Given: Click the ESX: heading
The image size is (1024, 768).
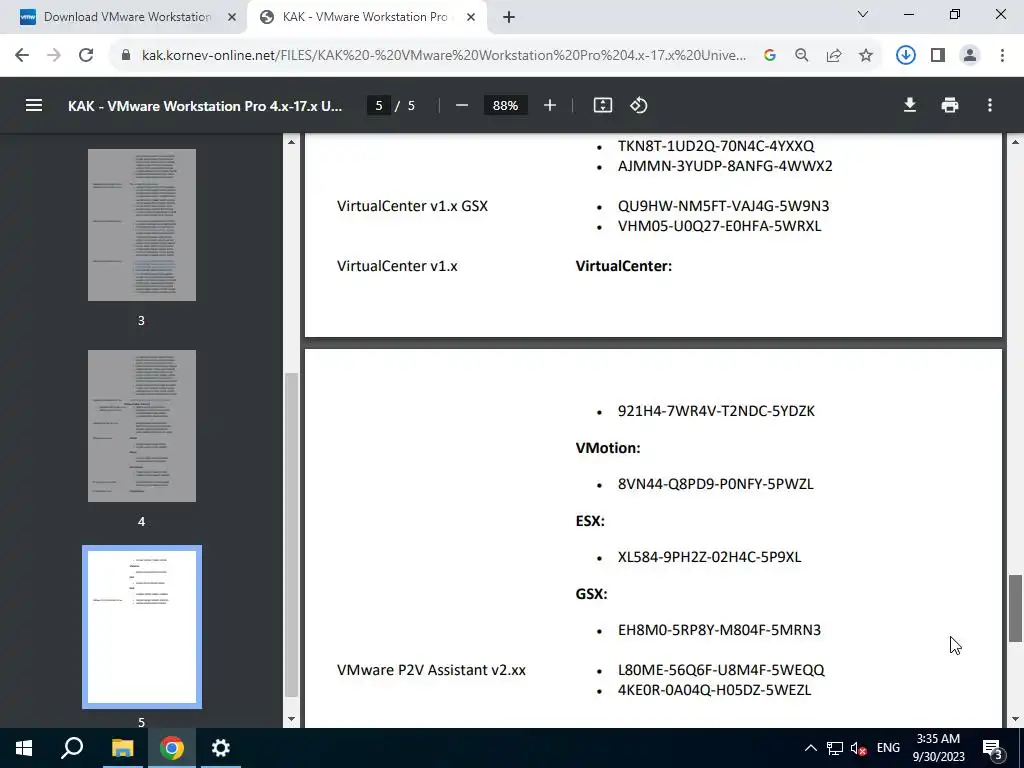Looking at the screenshot, I should pyautogui.click(x=590, y=521).
